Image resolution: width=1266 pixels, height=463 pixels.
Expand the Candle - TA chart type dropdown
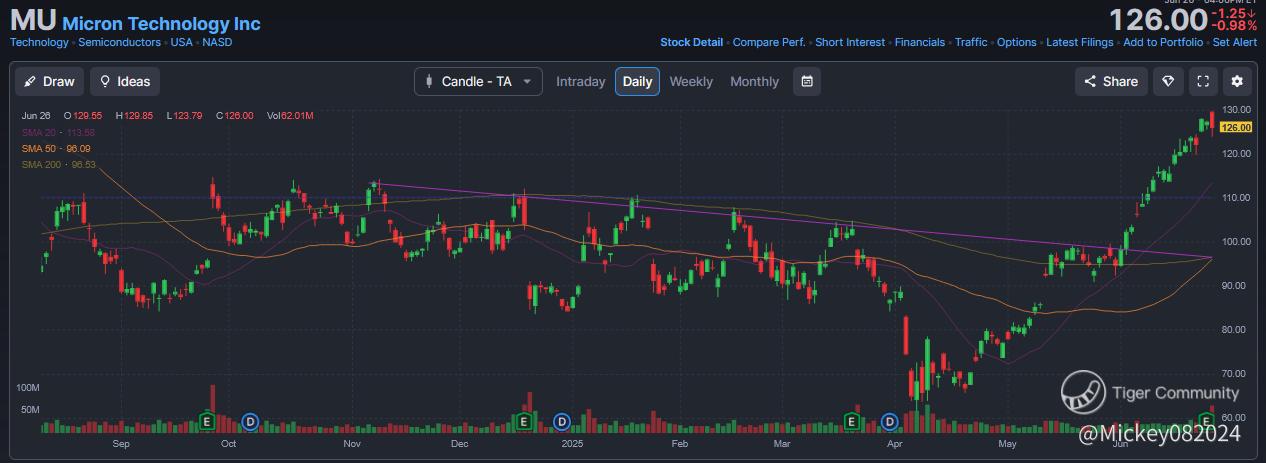(x=478, y=82)
